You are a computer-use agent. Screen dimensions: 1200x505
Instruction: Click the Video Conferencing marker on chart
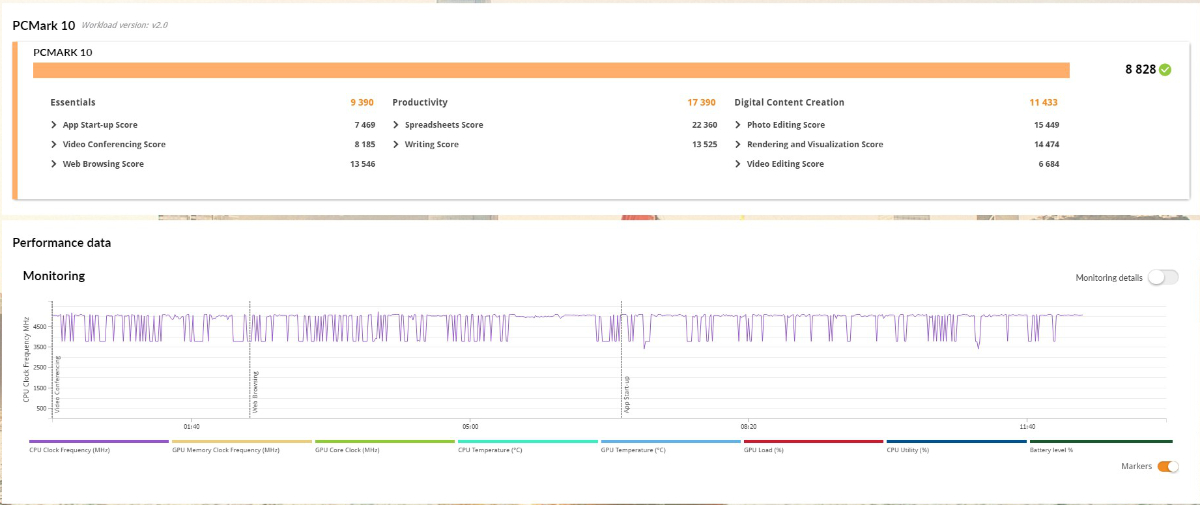pos(58,384)
